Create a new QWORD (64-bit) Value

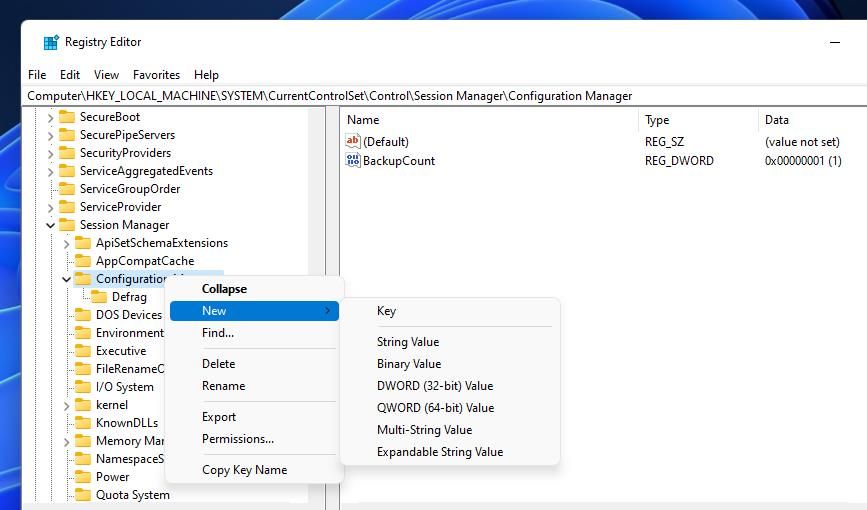[450, 408]
